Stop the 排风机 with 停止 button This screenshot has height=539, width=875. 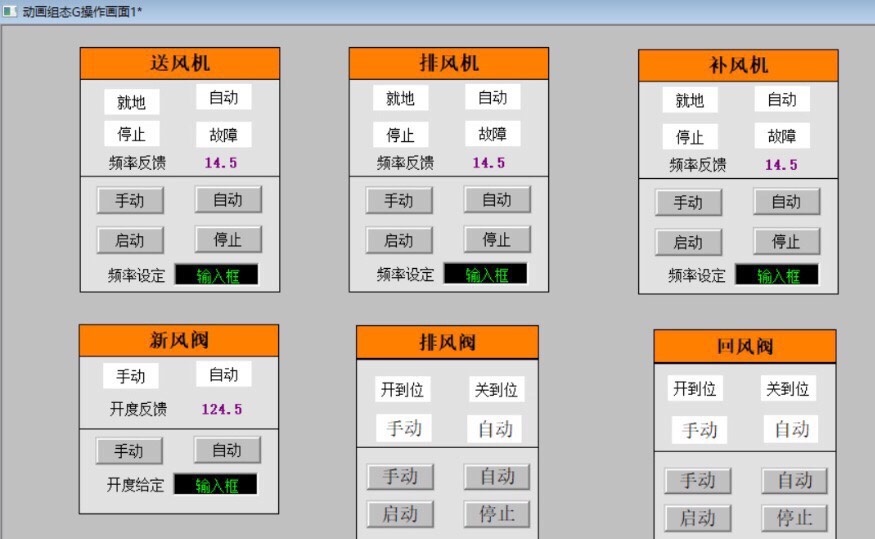[497, 239]
